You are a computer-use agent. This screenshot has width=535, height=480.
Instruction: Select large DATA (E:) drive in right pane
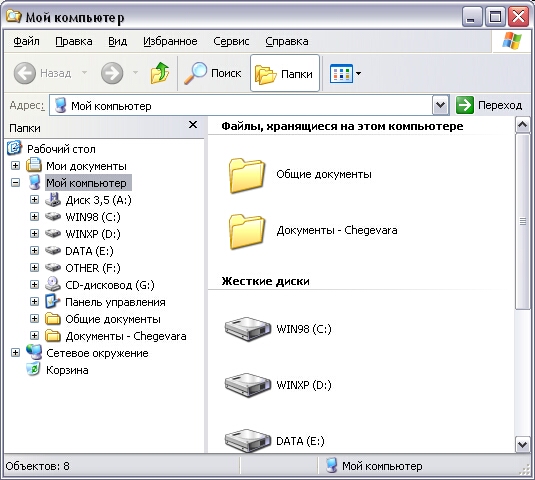point(248,441)
